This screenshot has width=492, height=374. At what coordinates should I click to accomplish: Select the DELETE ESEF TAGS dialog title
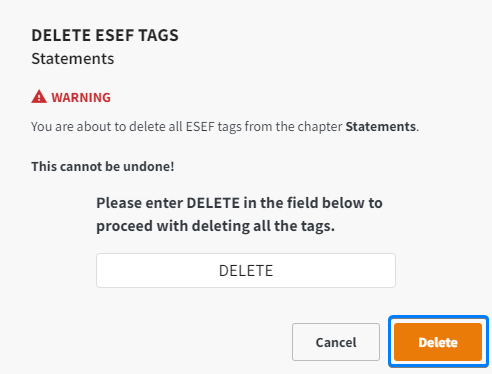coord(105,35)
